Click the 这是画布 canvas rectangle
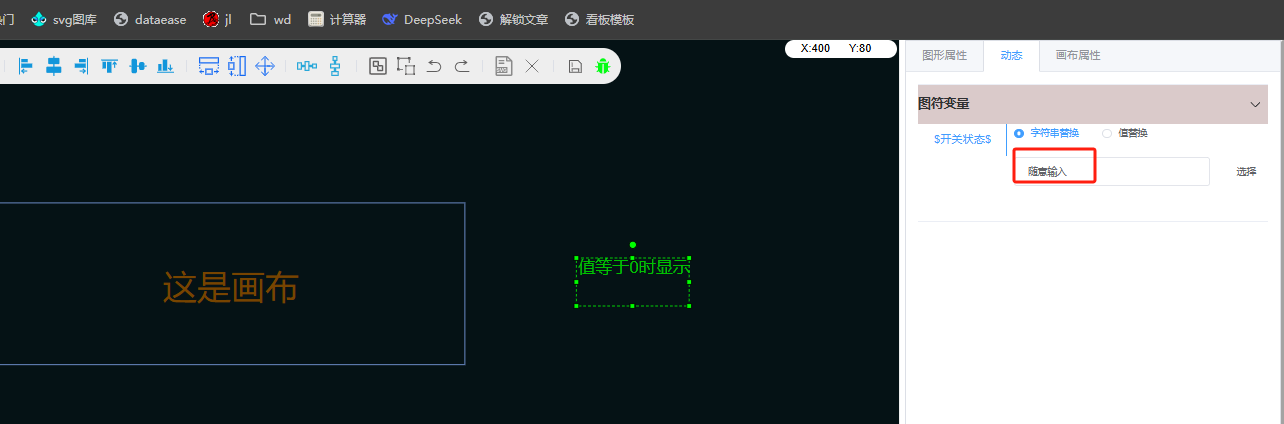Viewport: 1284px width, 424px height. click(x=231, y=284)
